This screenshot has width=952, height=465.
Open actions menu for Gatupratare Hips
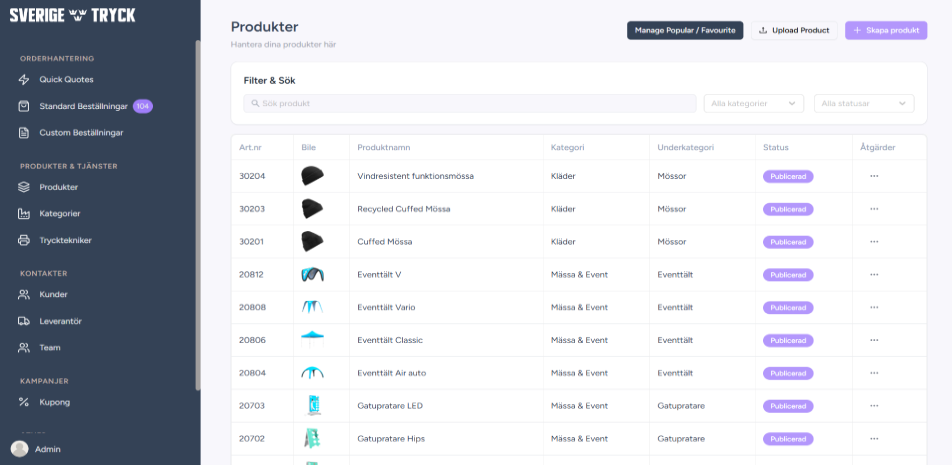click(x=874, y=438)
